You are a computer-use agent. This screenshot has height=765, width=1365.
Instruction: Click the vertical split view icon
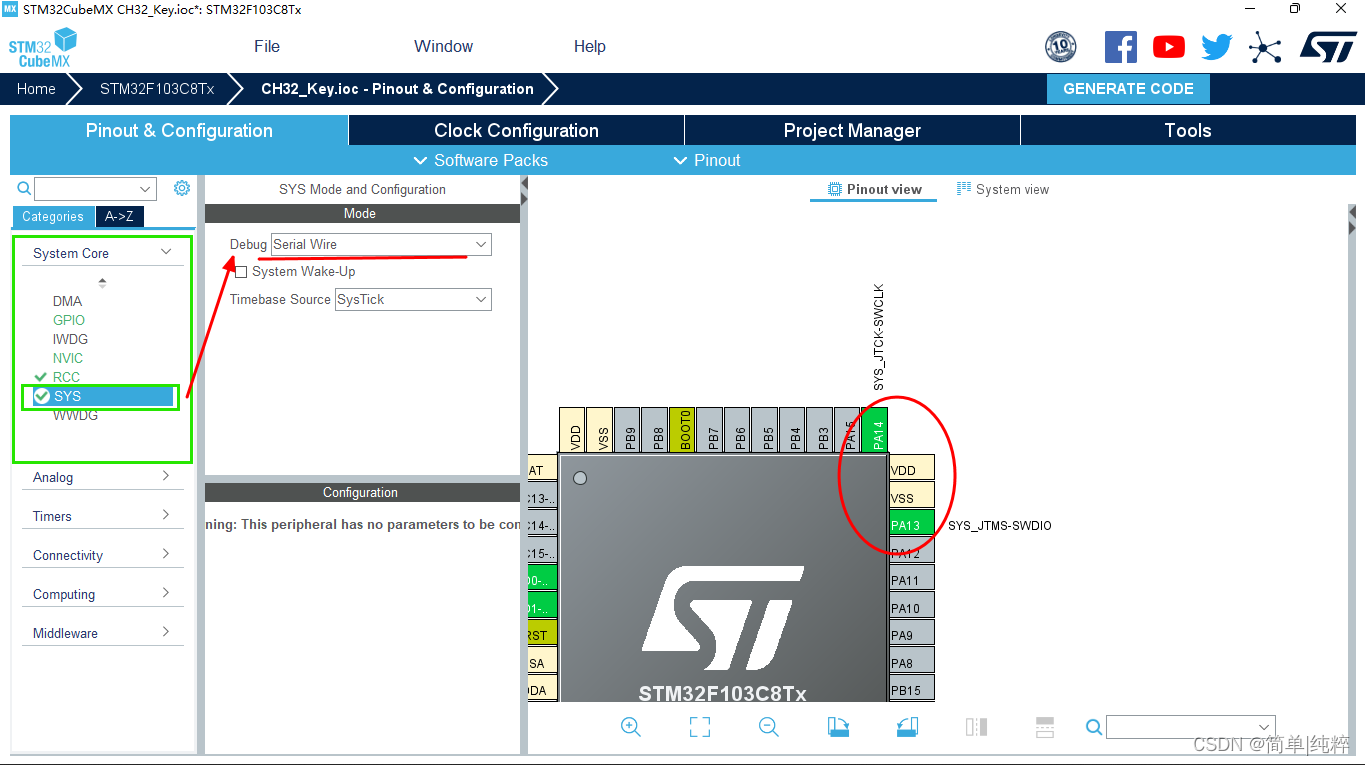pos(976,727)
